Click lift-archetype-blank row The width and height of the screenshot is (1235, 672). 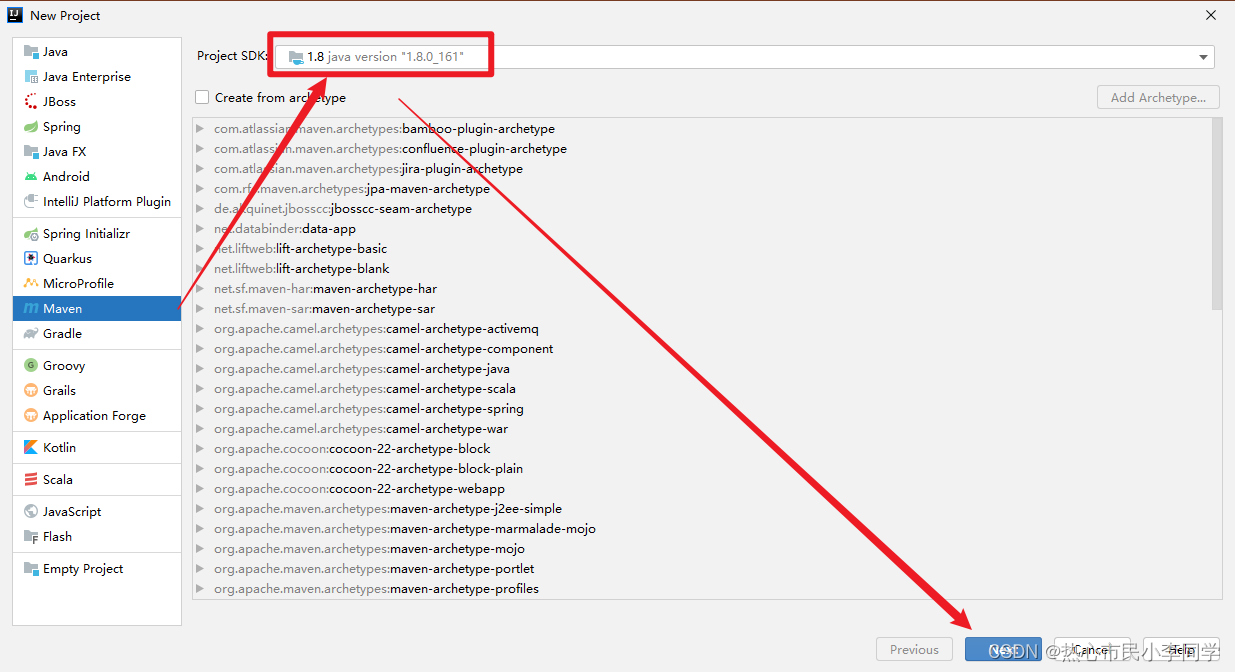tap(702, 269)
